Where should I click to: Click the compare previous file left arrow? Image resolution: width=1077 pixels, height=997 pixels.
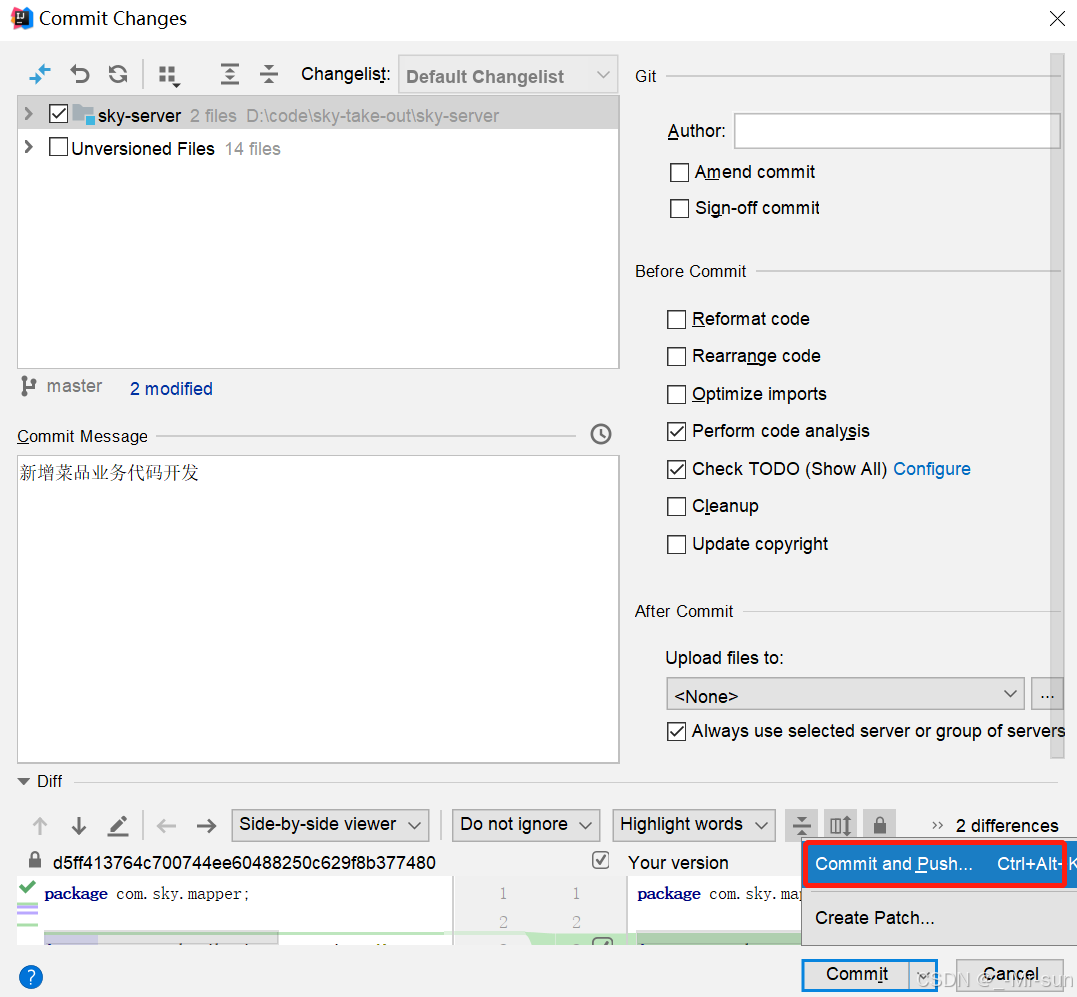166,825
